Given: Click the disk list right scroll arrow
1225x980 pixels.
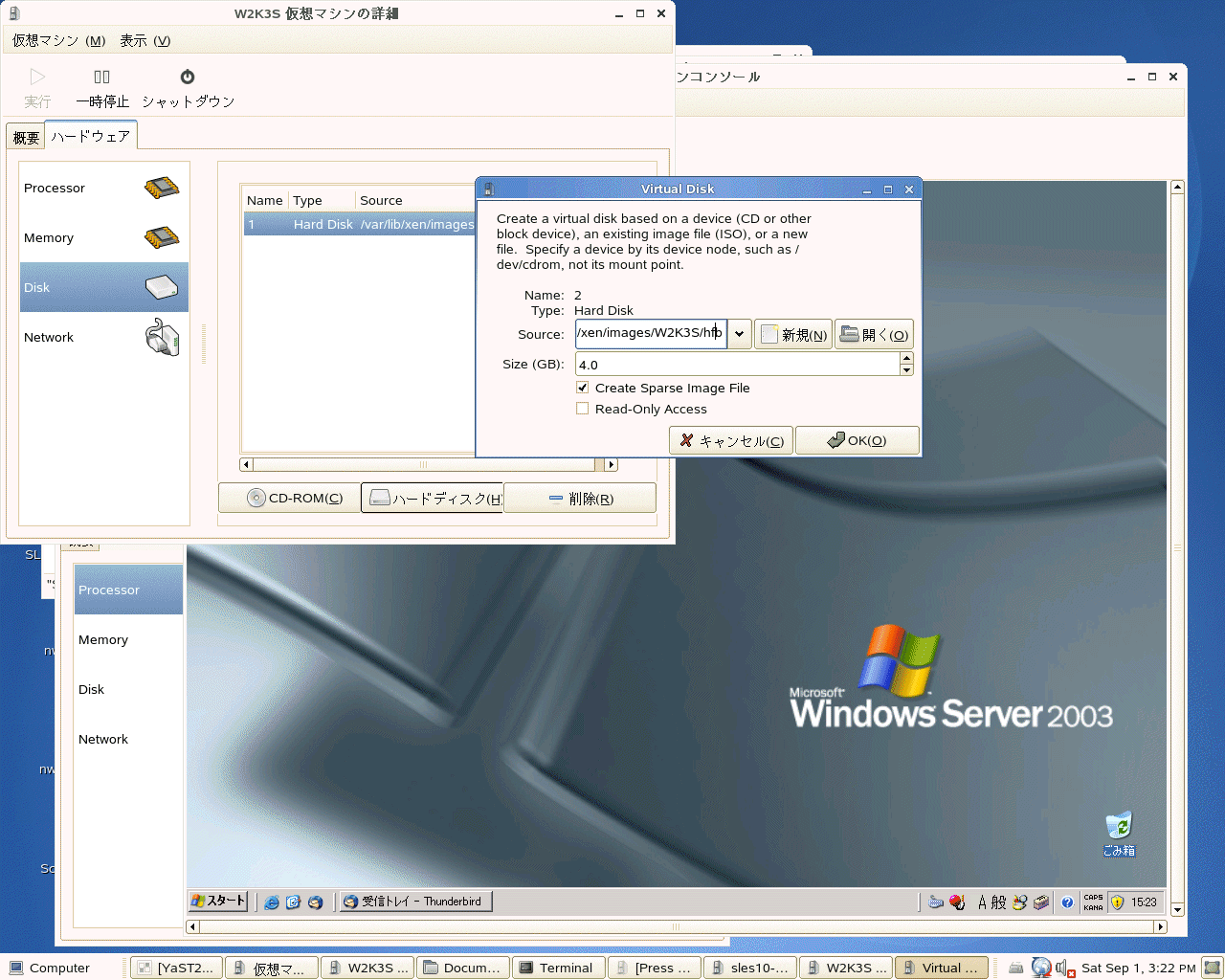Looking at the screenshot, I should tap(612, 465).
